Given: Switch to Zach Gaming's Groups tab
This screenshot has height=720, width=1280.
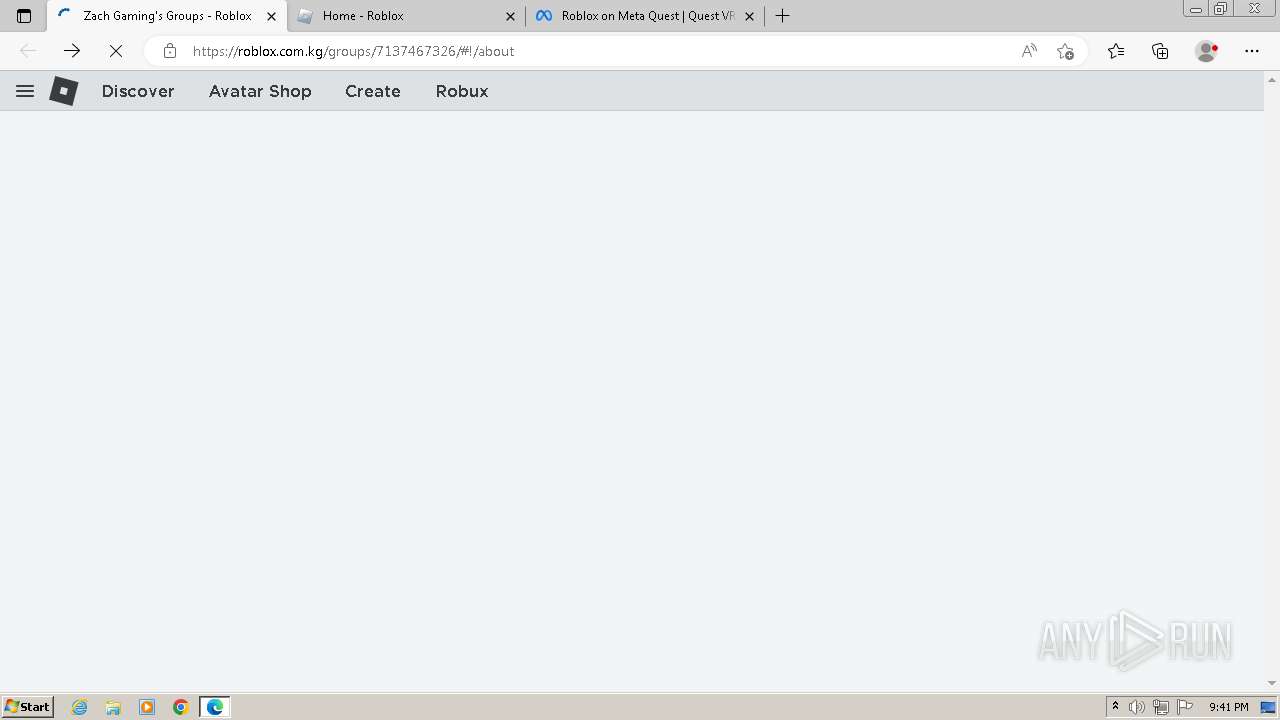Looking at the screenshot, I should [166, 16].
